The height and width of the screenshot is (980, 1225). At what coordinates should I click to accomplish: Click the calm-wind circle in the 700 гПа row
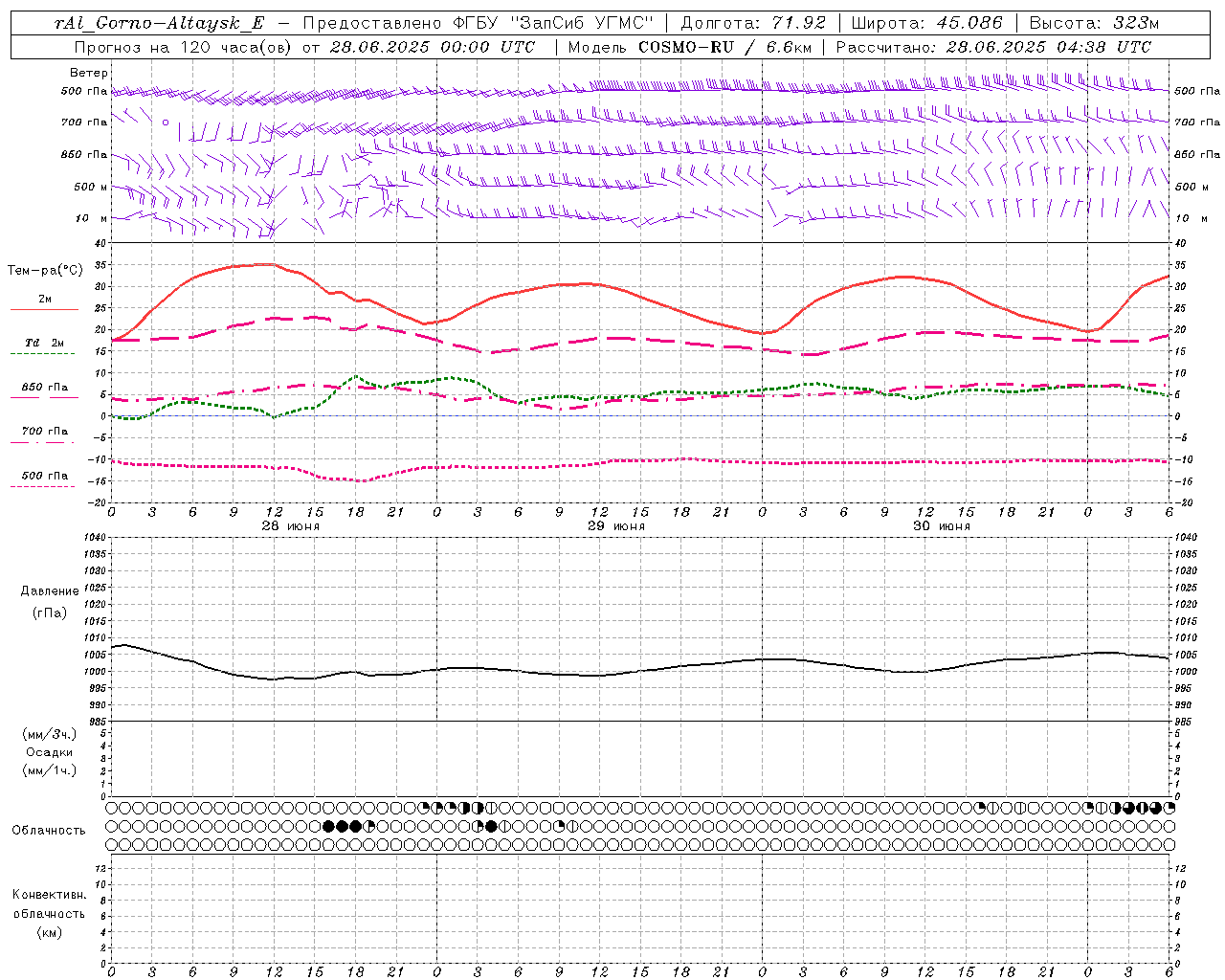[165, 122]
